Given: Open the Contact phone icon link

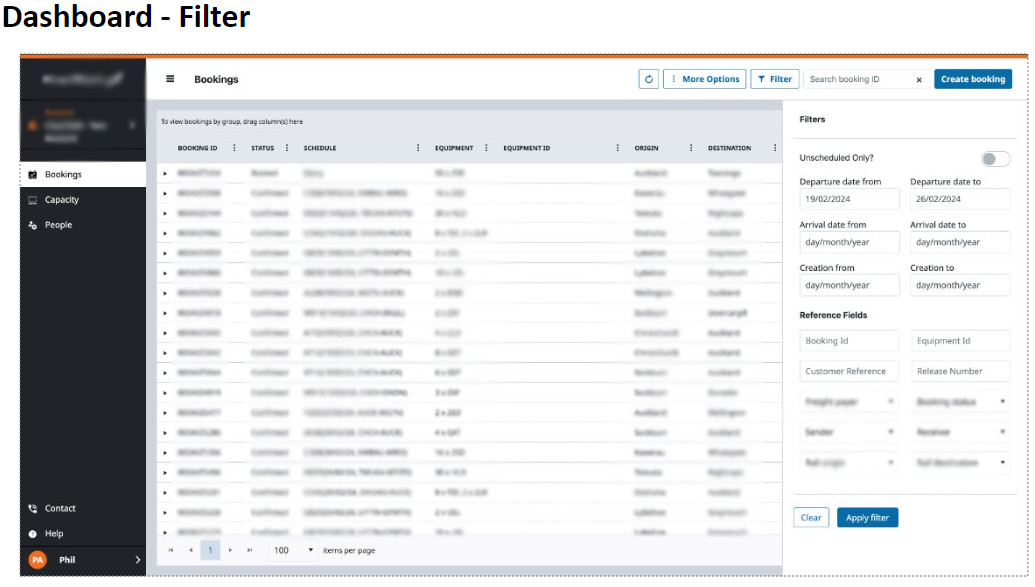Looking at the screenshot, I should pyautogui.click(x=33, y=509).
